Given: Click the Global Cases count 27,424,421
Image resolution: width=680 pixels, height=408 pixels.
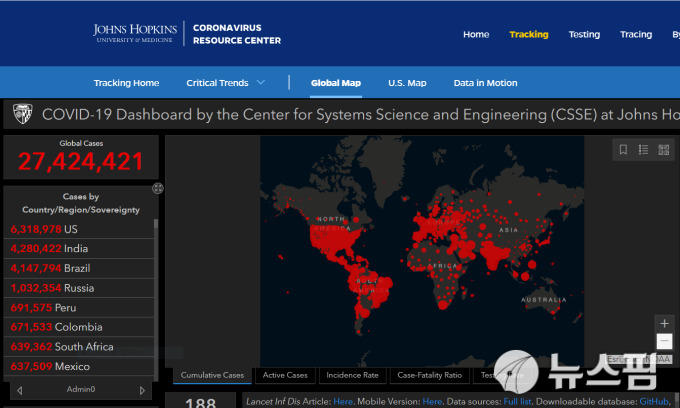Looking at the screenshot, I should (81, 161).
